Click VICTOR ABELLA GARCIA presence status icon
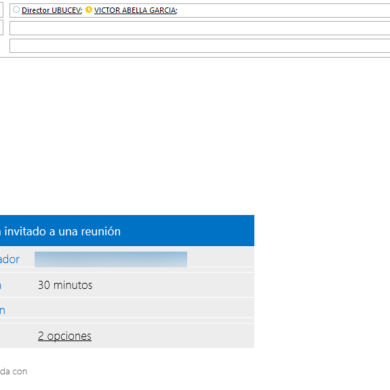This screenshot has width=390, height=390. (x=89, y=10)
